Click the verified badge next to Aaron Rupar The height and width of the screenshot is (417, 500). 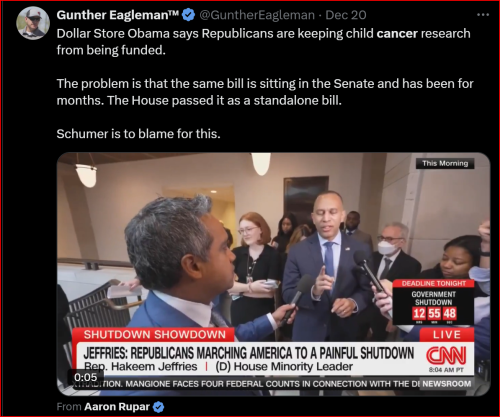(159, 407)
